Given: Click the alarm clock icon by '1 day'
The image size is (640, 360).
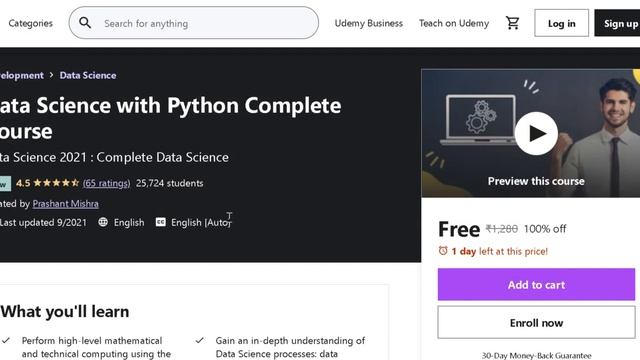Looking at the screenshot, I should [x=443, y=251].
